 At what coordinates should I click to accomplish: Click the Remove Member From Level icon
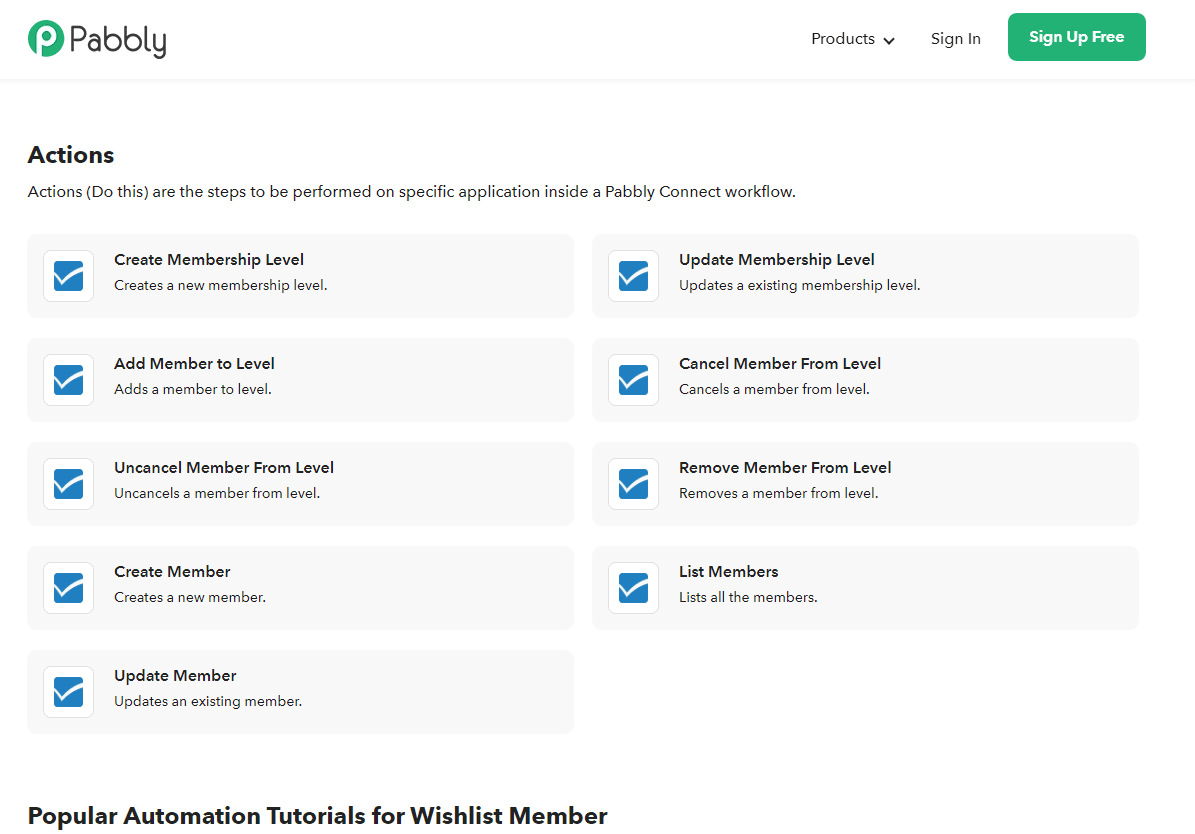pyautogui.click(x=633, y=484)
